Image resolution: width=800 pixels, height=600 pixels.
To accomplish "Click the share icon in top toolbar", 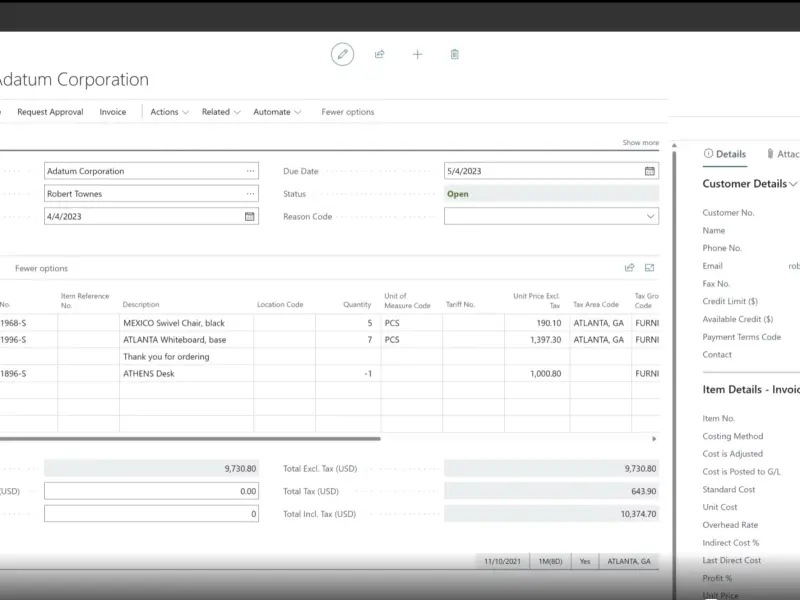I will pos(380,54).
